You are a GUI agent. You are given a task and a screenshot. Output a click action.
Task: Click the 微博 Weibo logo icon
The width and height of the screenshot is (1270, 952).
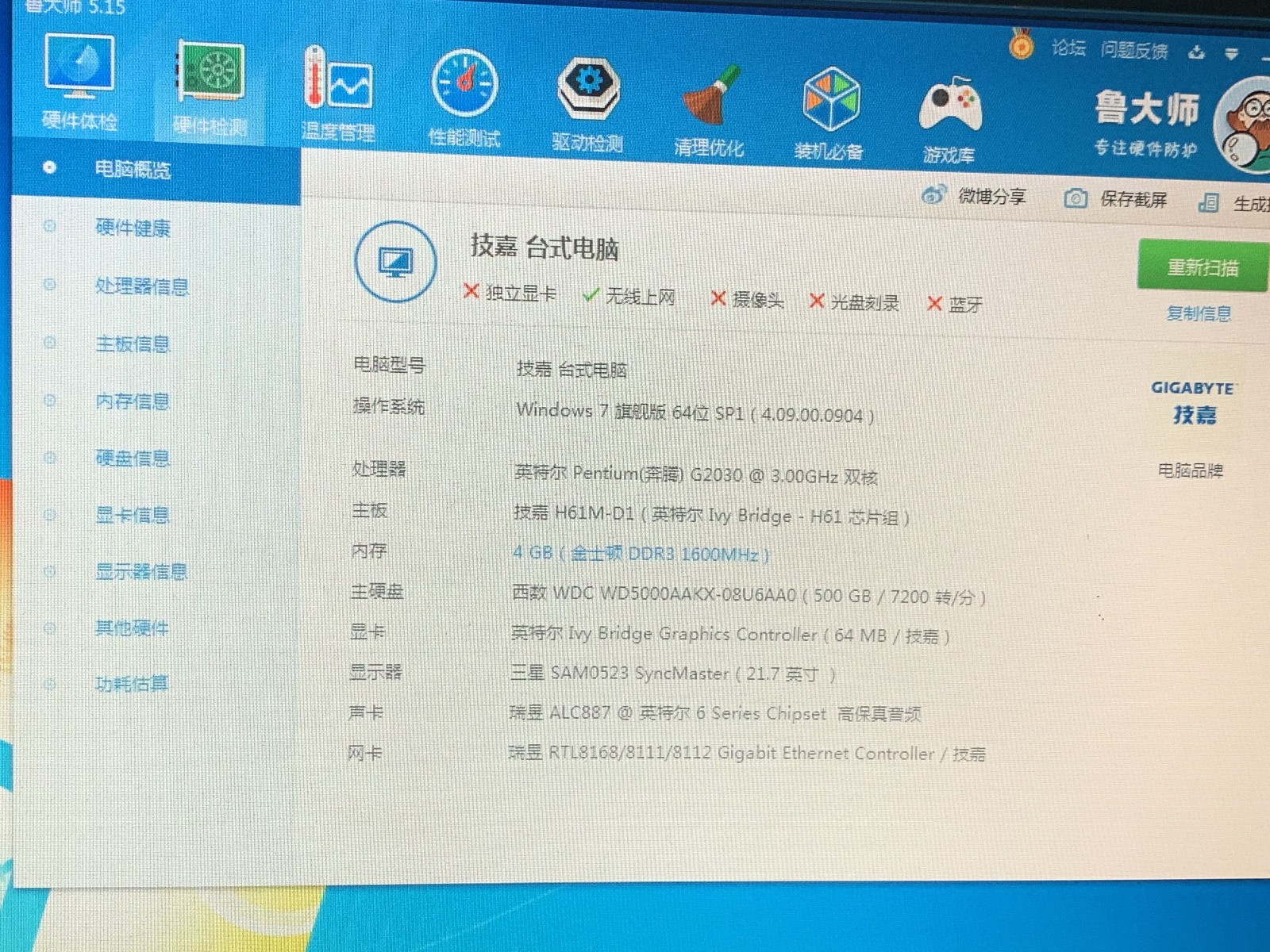point(933,194)
